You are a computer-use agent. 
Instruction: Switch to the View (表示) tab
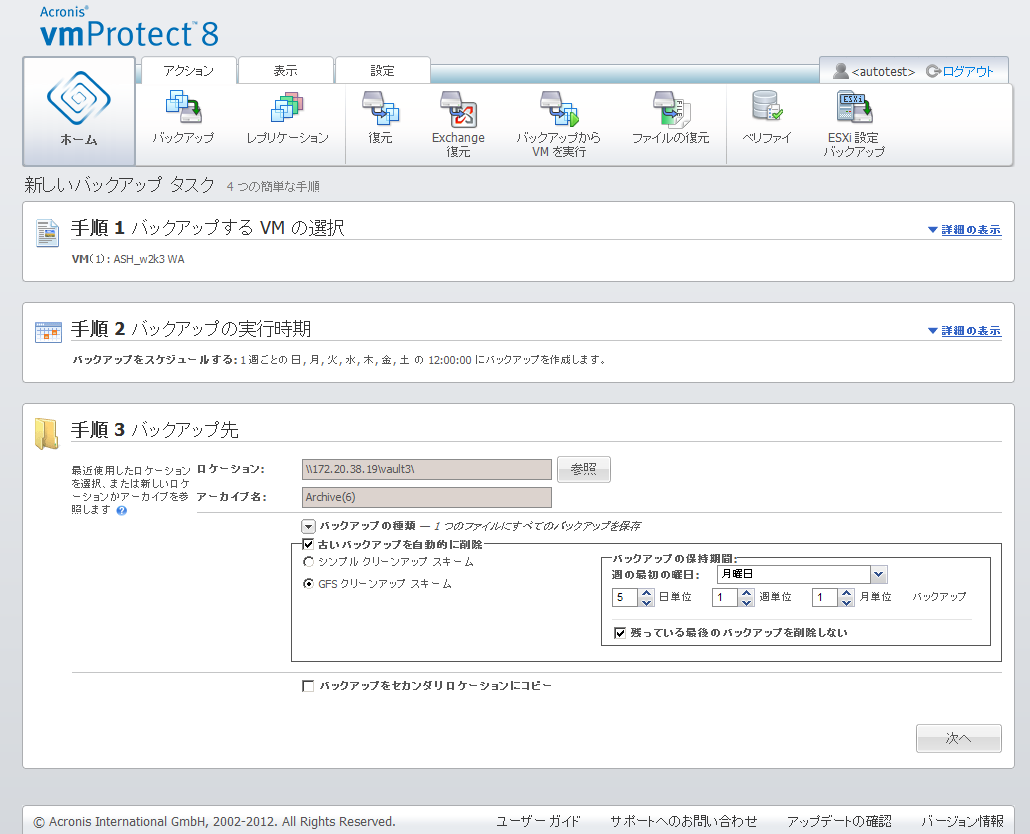click(x=285, y=71)
